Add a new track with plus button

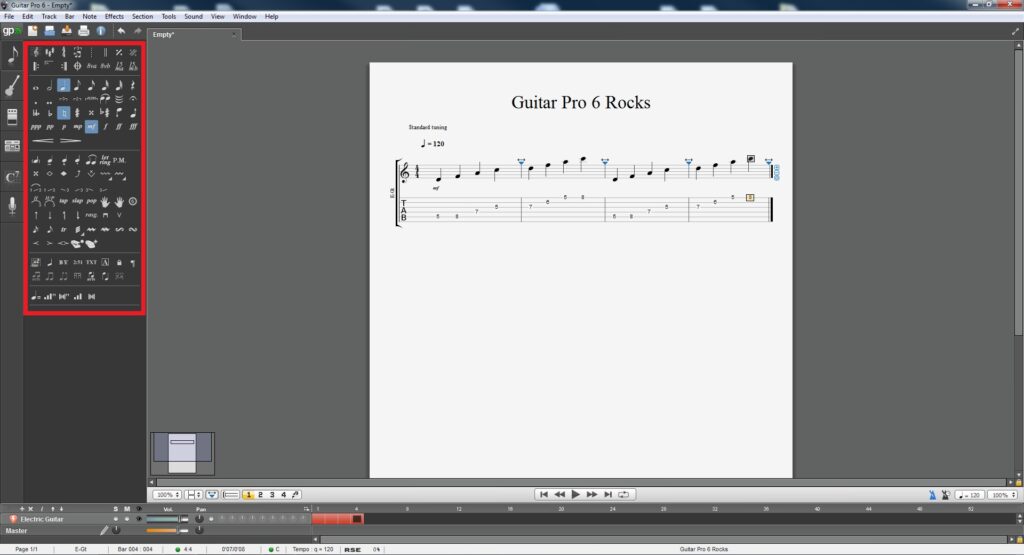coord(22,509)
